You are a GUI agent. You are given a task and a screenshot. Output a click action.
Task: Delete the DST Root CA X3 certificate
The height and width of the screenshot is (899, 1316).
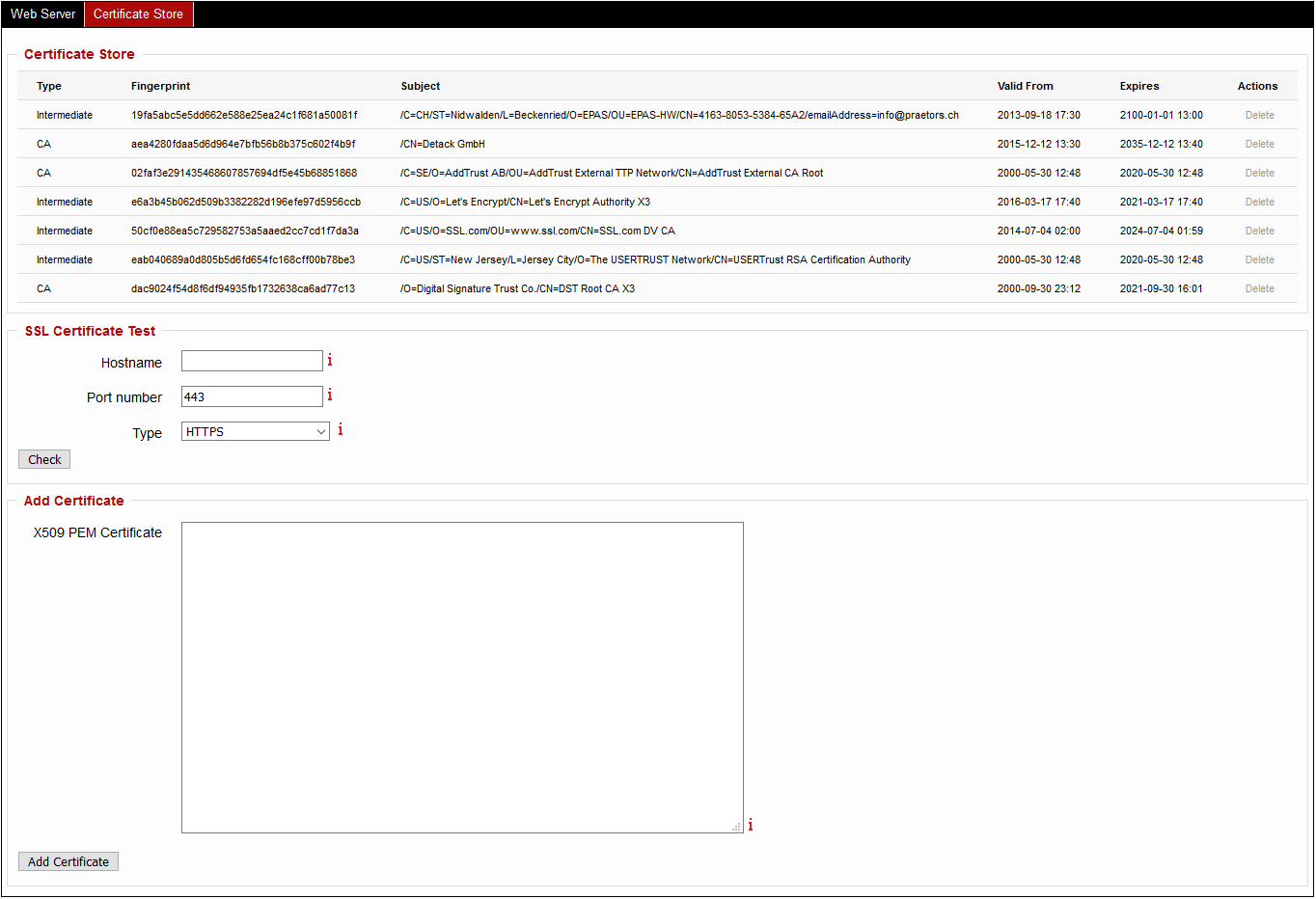click(1259, 288)
